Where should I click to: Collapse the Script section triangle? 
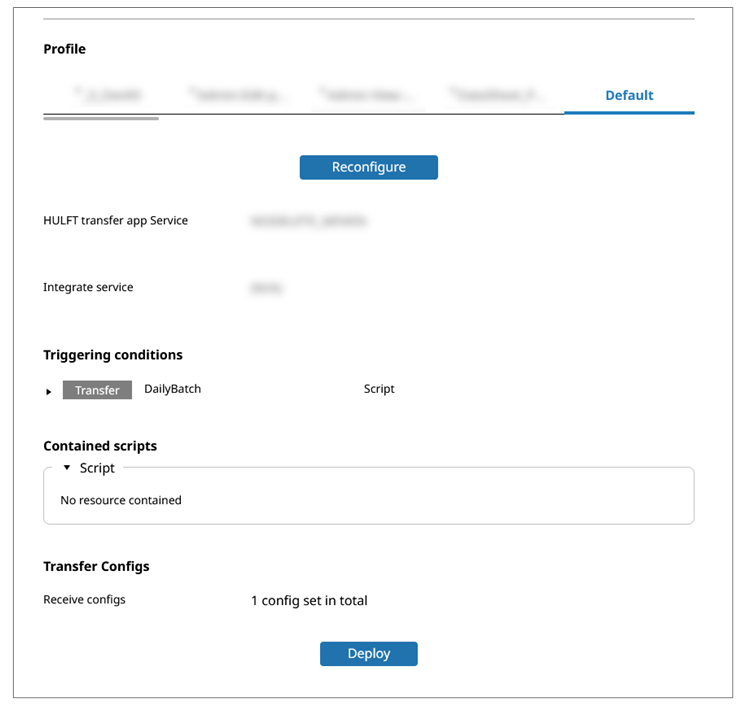[67, 468]
